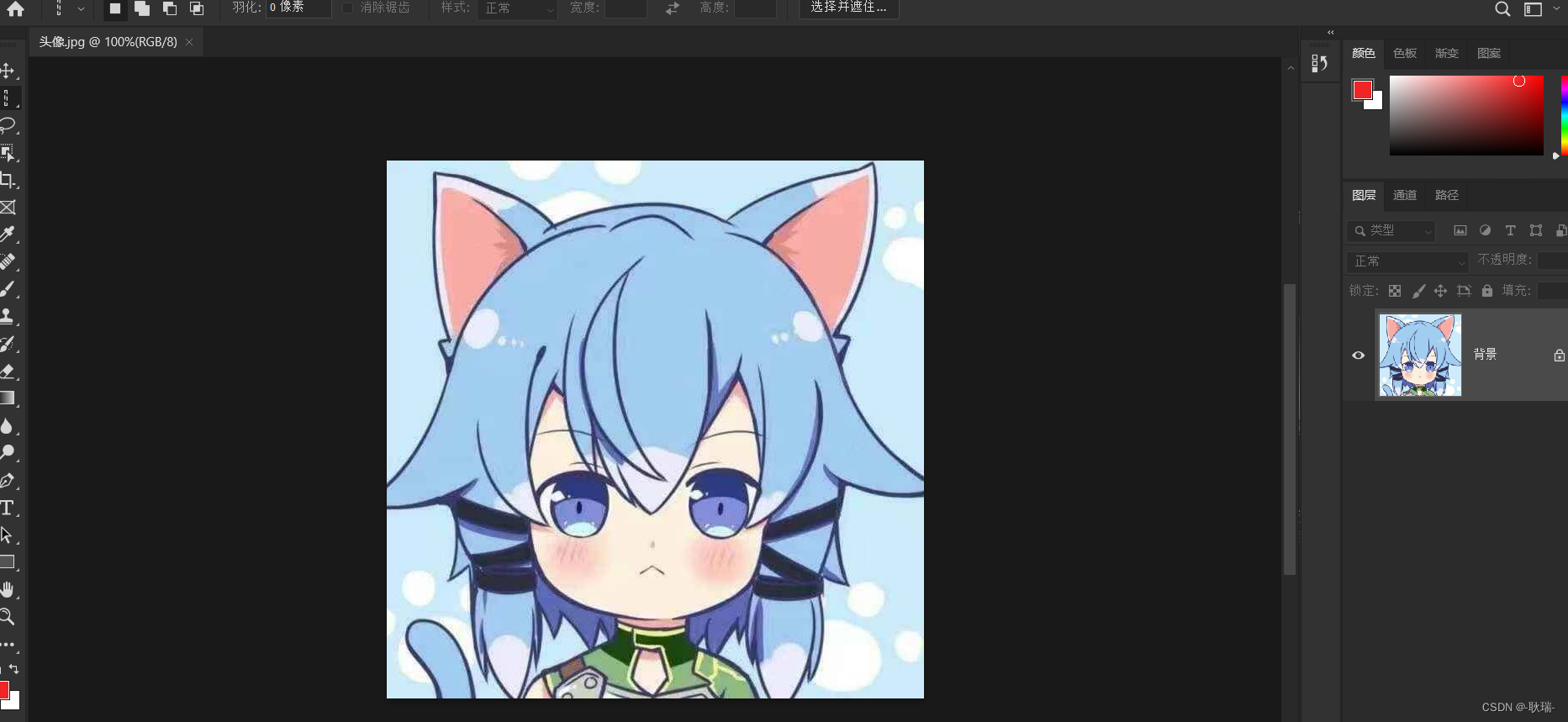The image size is (1568, 722).
Task: Switch to the 图案 patterns tab
Action: (x=1489, y=53)
